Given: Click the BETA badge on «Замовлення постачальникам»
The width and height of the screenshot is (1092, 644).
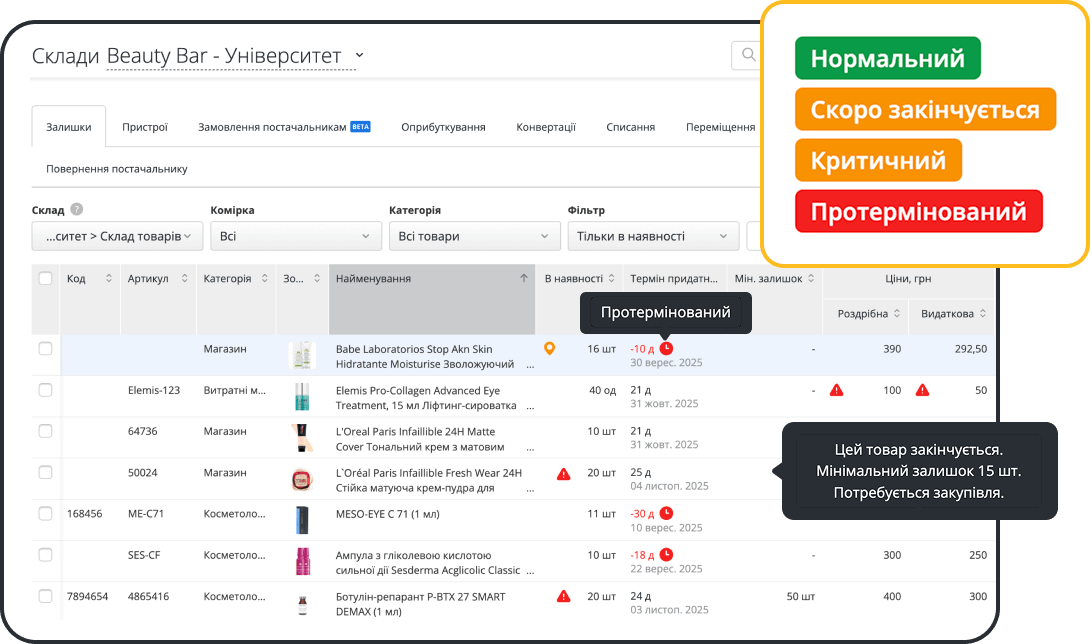Looking at the screenshot, I should click(x=359, y=126).
